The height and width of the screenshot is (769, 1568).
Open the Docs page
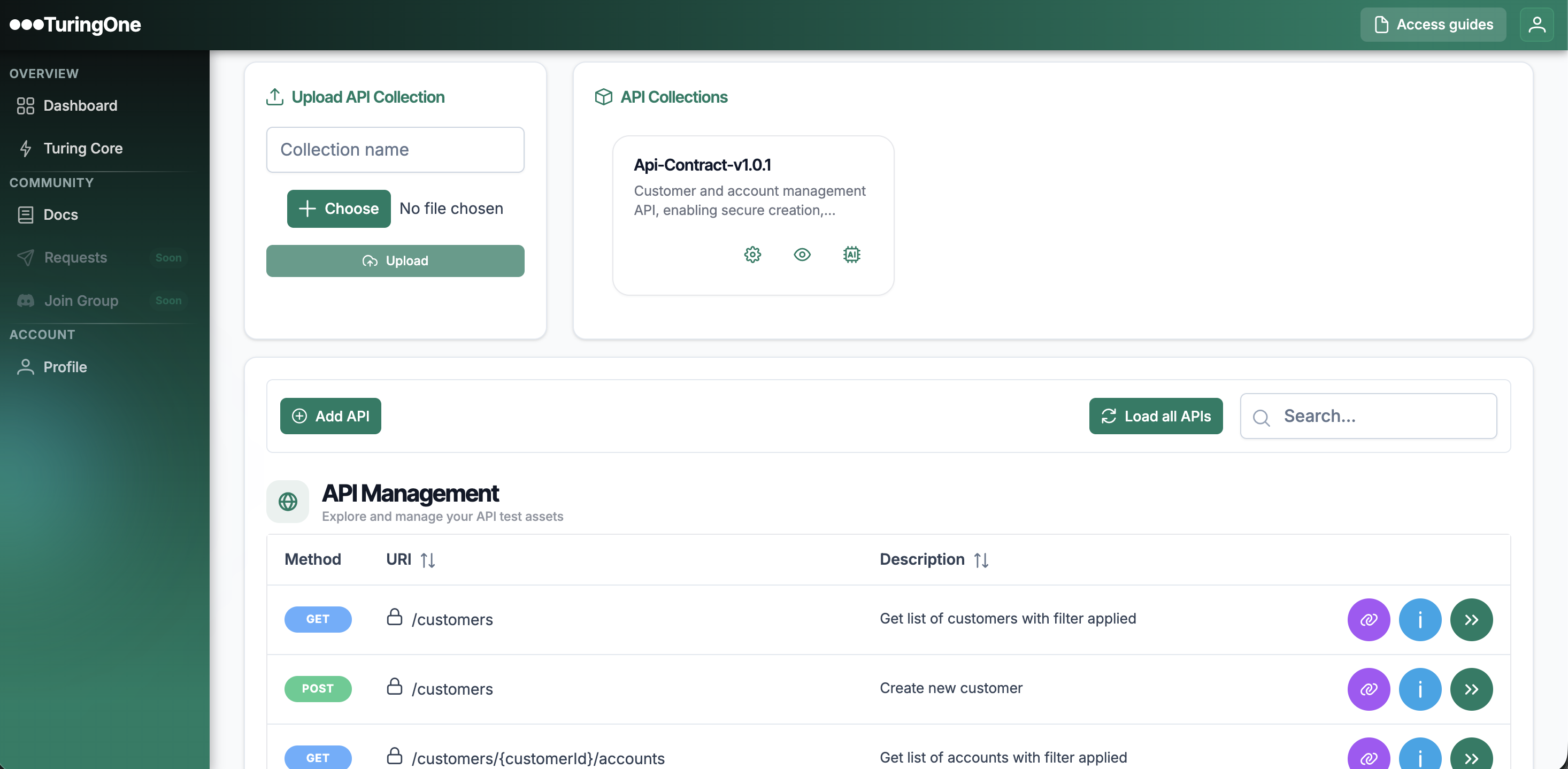tap(60, 214)
